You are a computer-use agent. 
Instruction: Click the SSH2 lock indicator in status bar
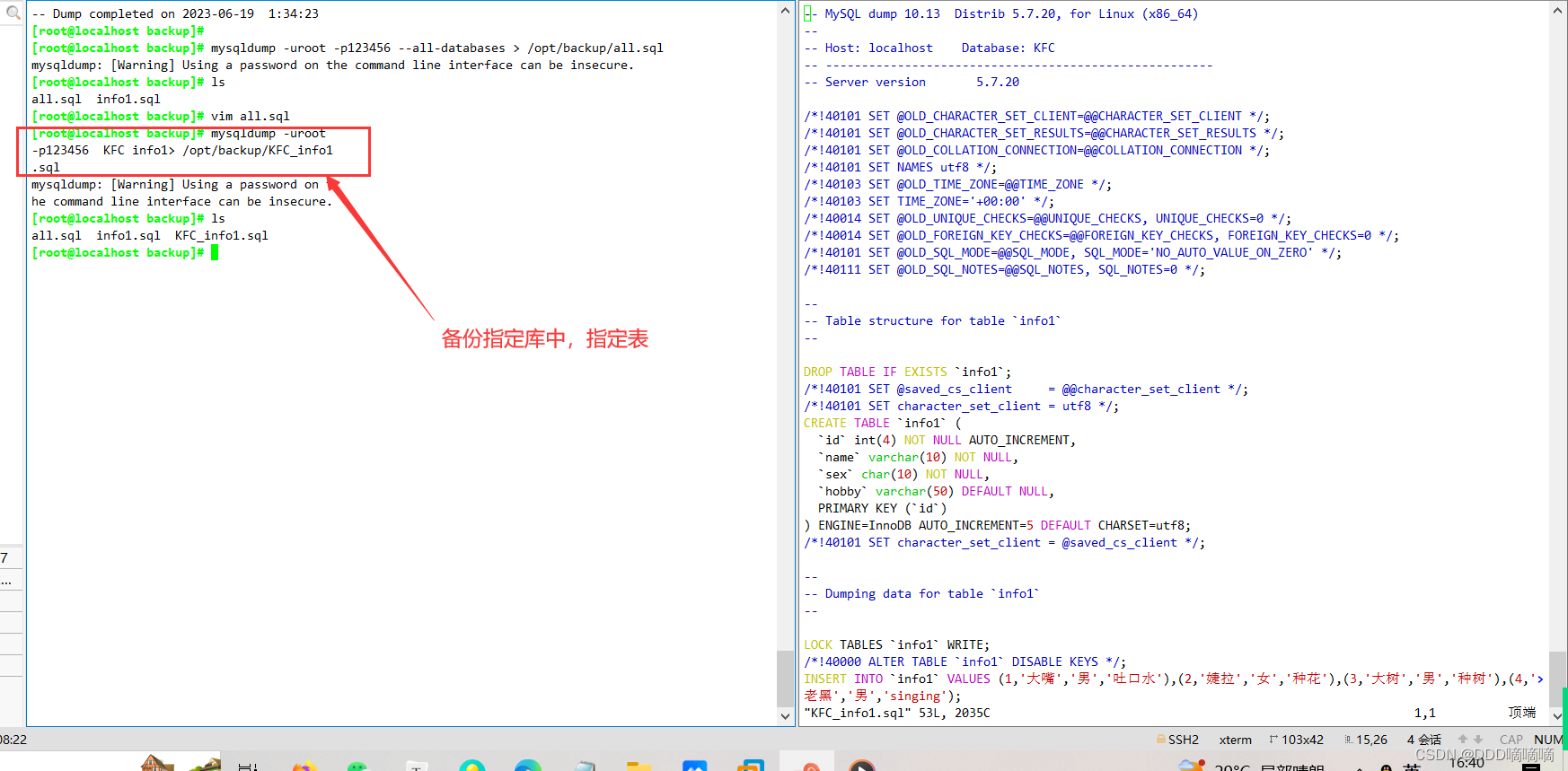pos(1177,740)
